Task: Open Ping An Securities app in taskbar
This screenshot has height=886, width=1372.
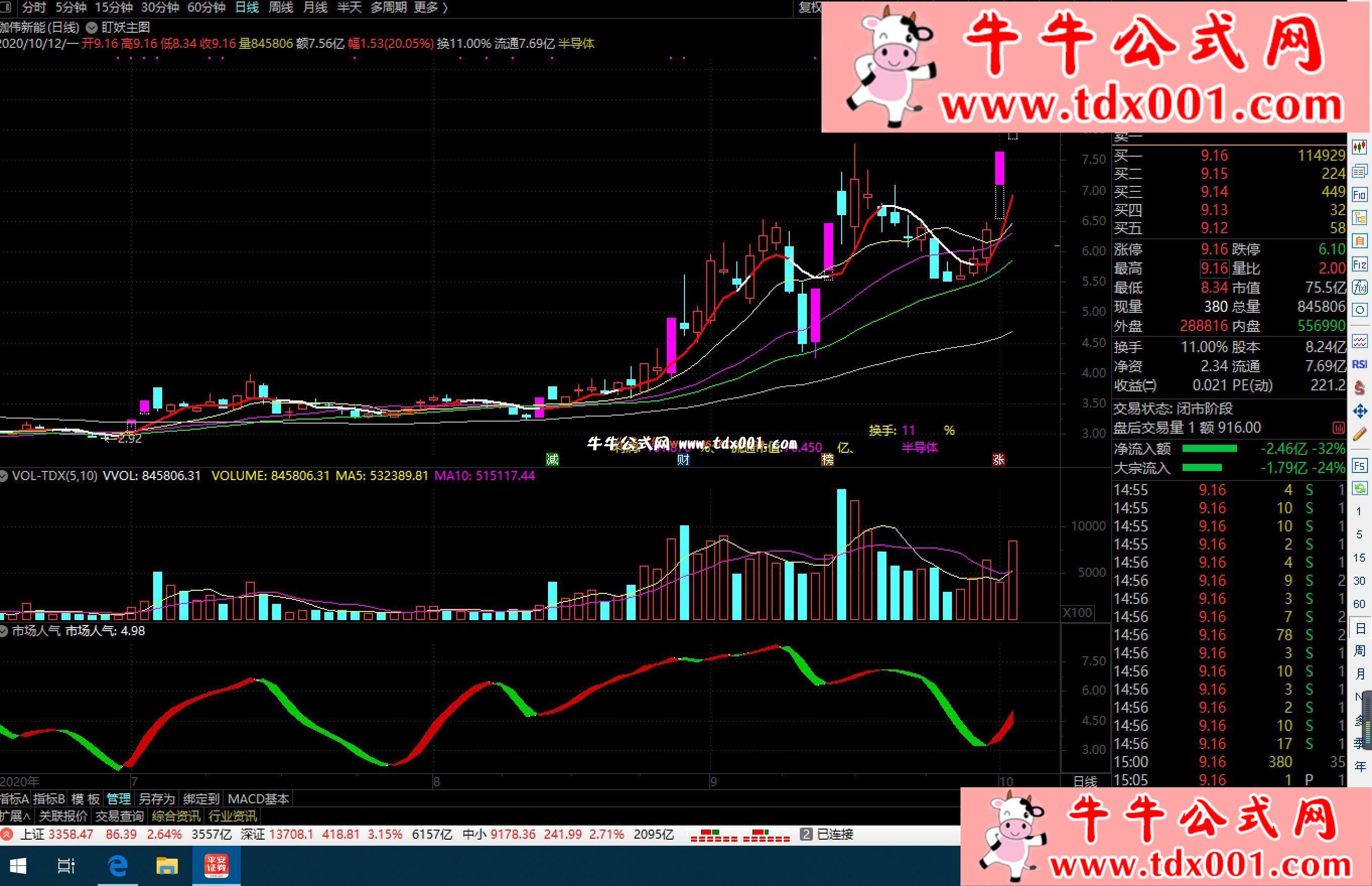Action: click(217, 866)
